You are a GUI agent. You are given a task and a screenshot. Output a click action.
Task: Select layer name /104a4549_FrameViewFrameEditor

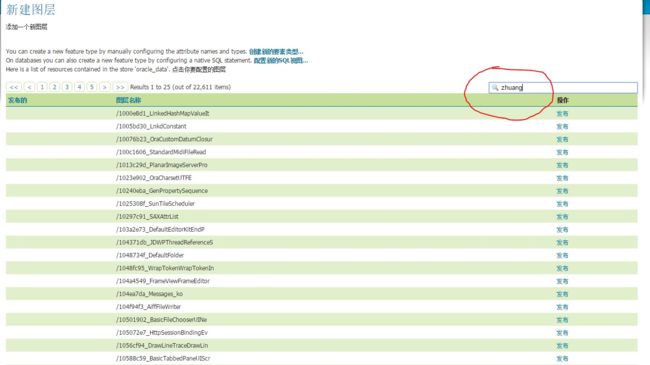coord(162,281)
